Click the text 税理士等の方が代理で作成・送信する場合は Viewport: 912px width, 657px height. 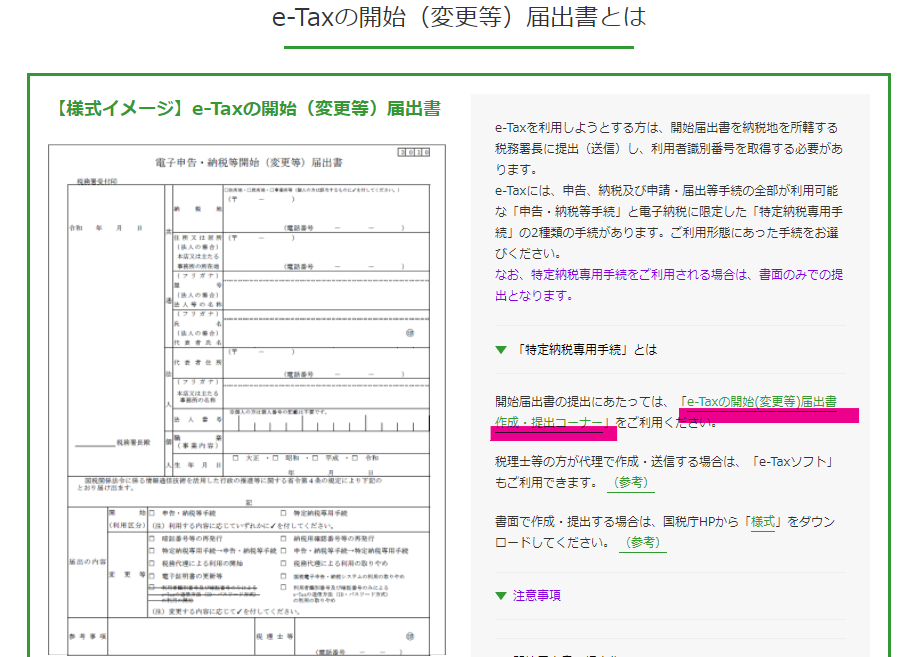[617, 462]
